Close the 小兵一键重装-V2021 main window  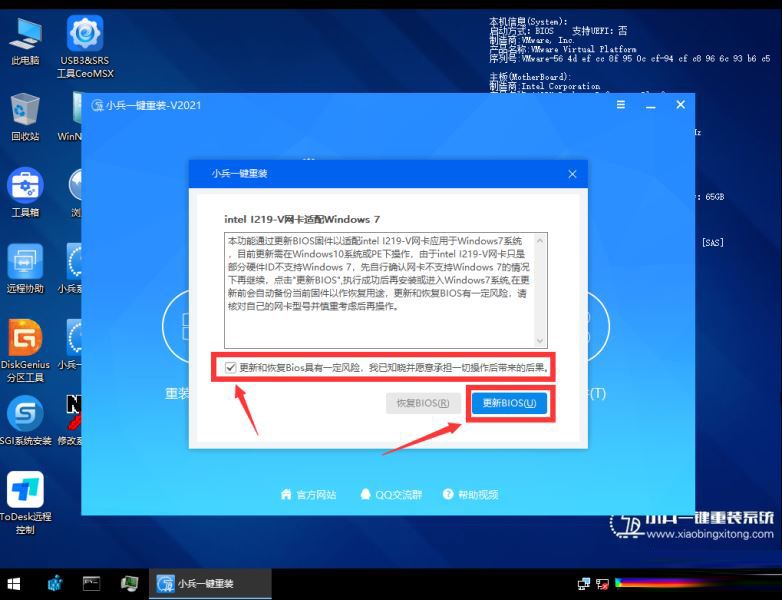[x=680, y=105]
